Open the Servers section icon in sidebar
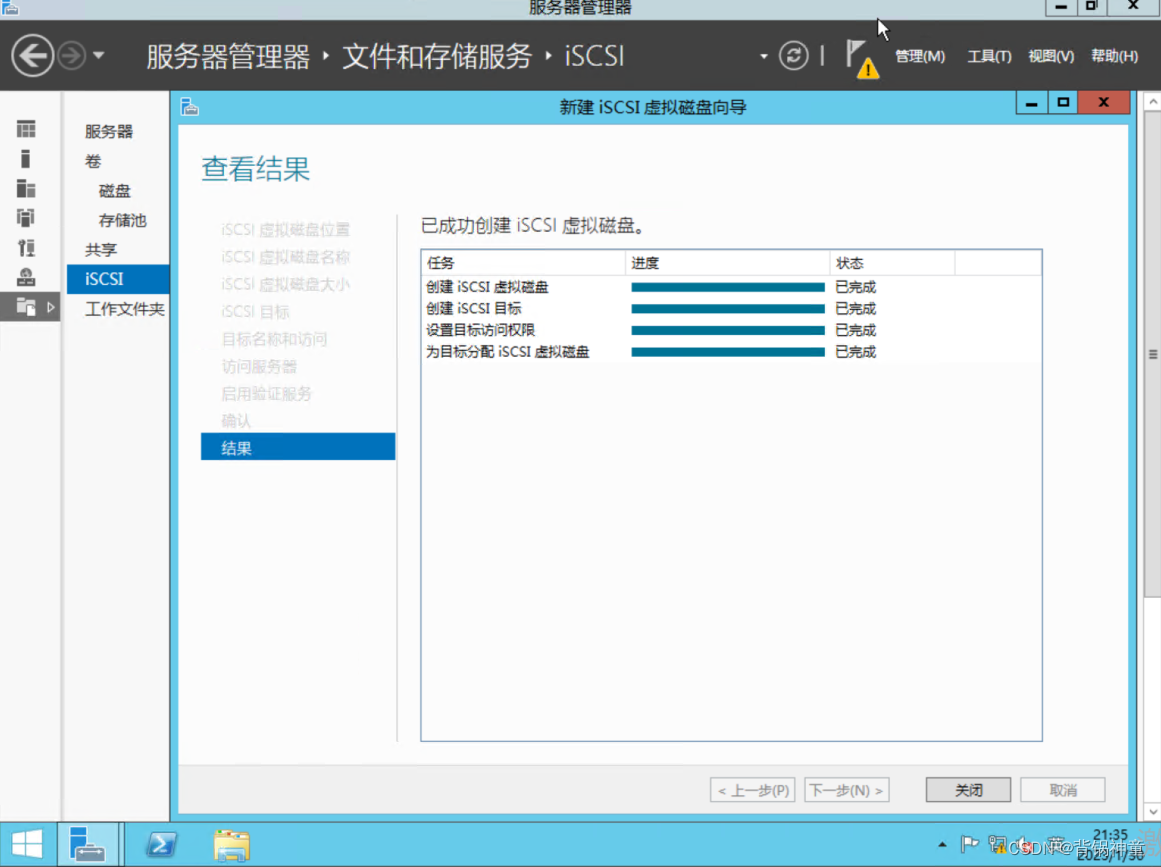This screenshot has width=1161, height=867. [x=25, y=130]
